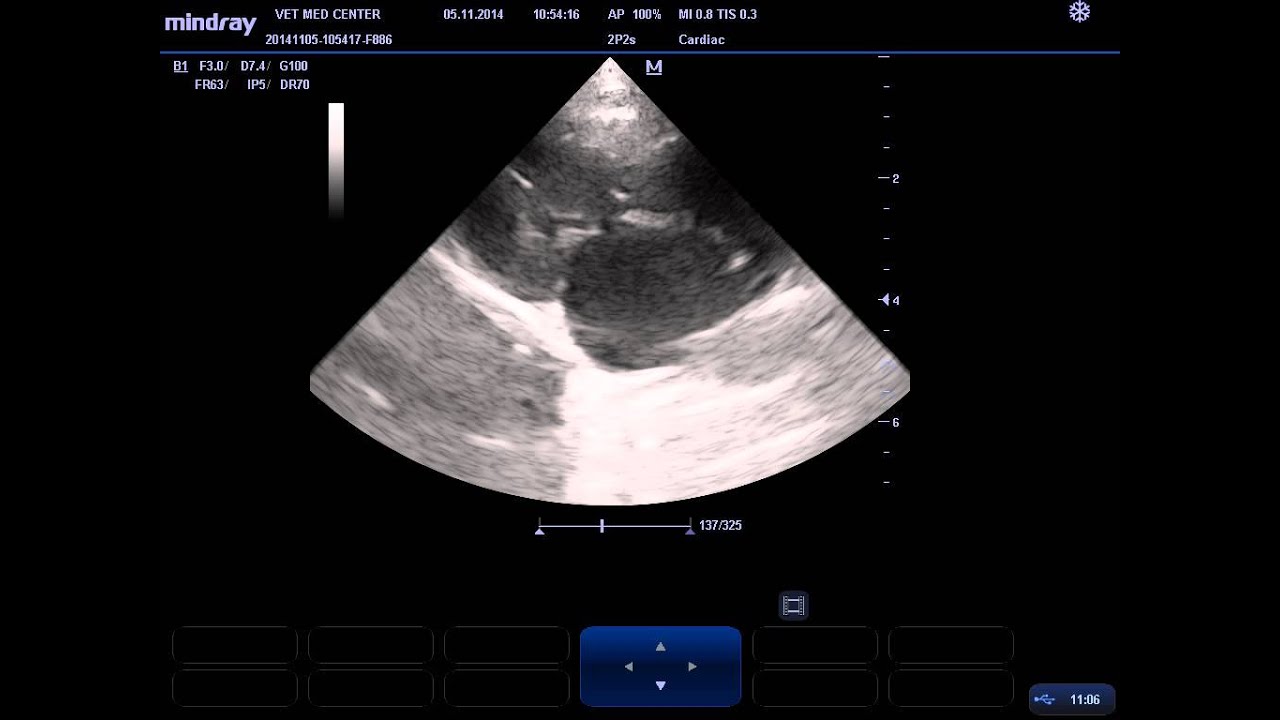Click the Mindray logo
This screenshot has width=1280, height=720.
(210, 23)
